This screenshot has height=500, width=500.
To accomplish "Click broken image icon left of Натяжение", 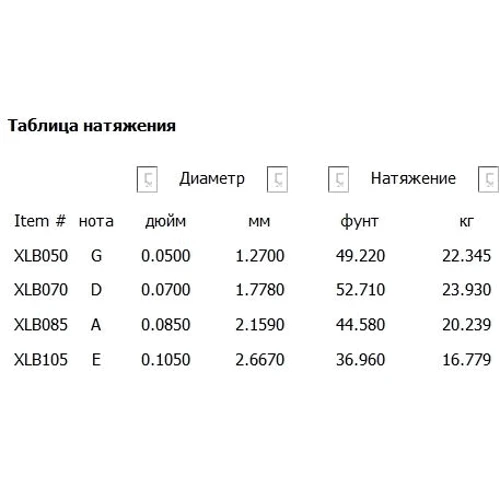I will (x=338, y=179).
